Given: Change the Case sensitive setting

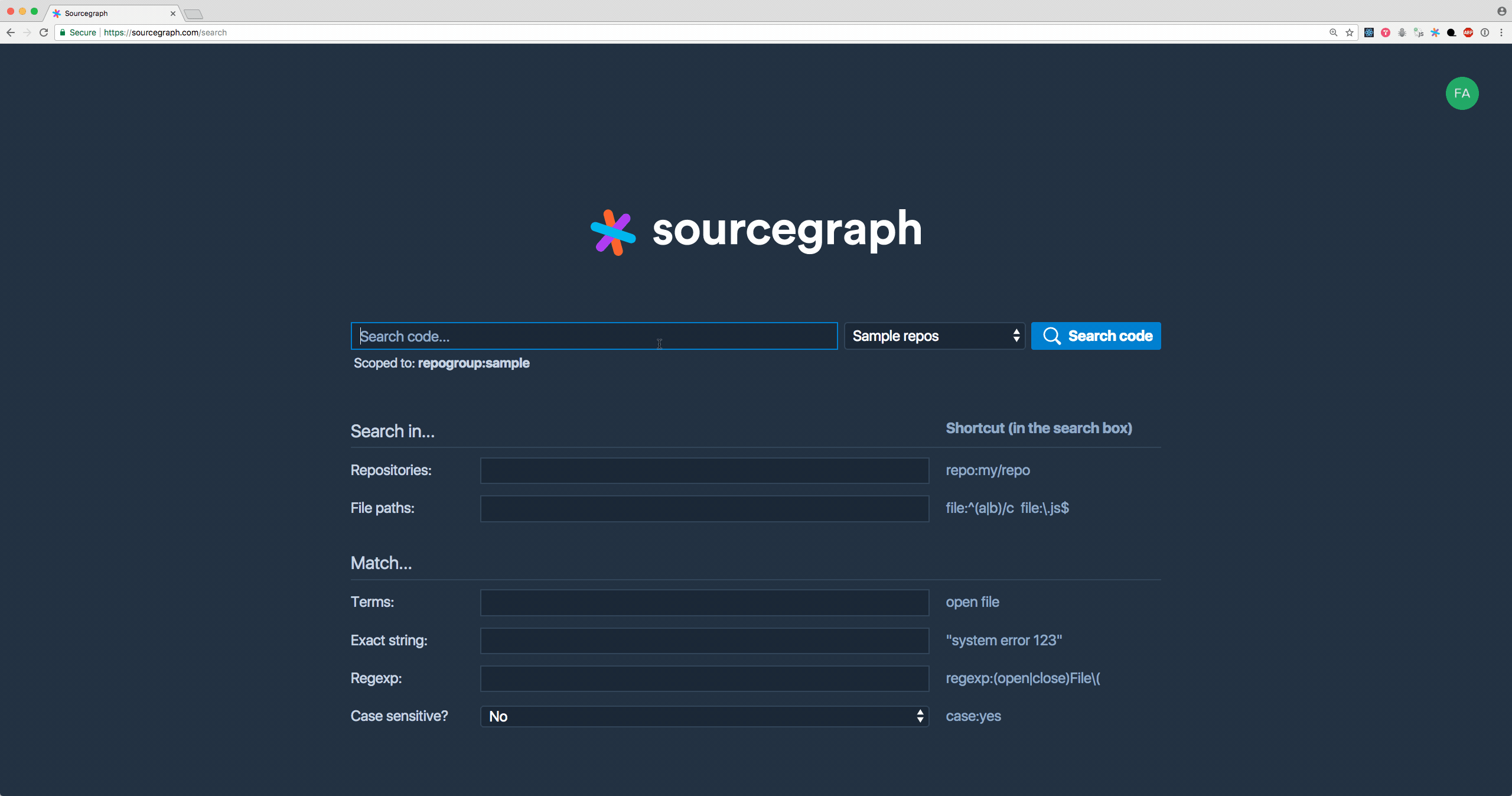Looking at the screenshot, I should click(x=704, y=716).
